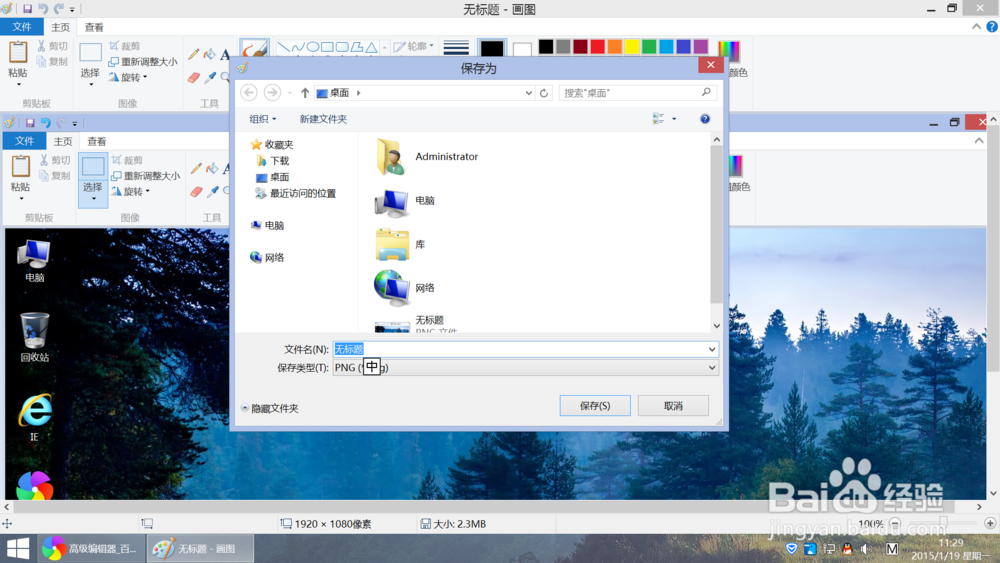
Task: Toggle 隐藏文件夹 at dialog bottom
Action: 270,408
